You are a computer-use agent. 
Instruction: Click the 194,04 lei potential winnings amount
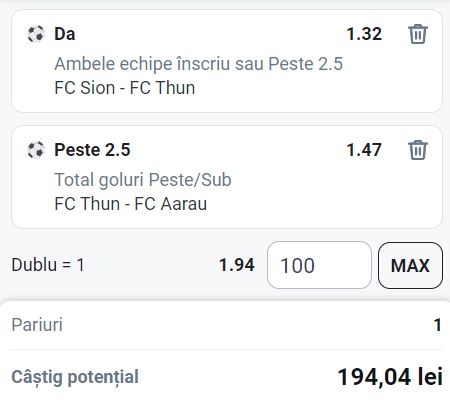(x=390, y=377)
